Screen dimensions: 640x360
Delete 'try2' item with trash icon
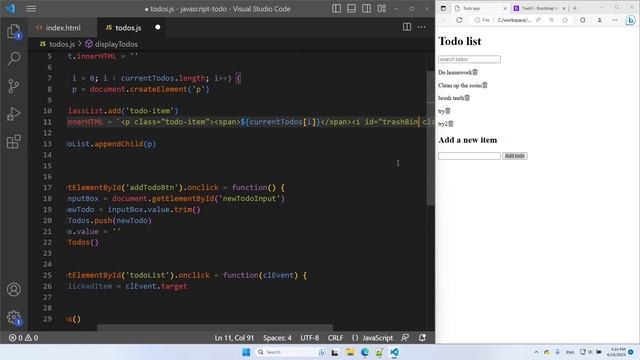pos(451,124)
